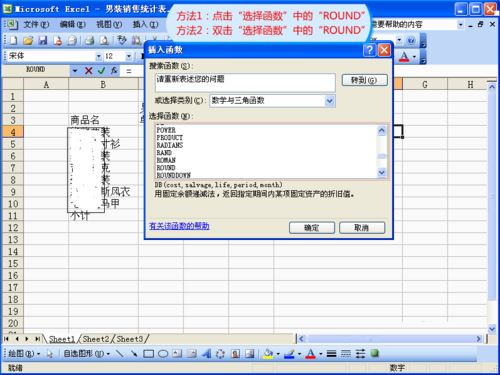This screenshot has width=500, height=375.
Task: Open the 文件 File menu
Action: coord(36,25)
